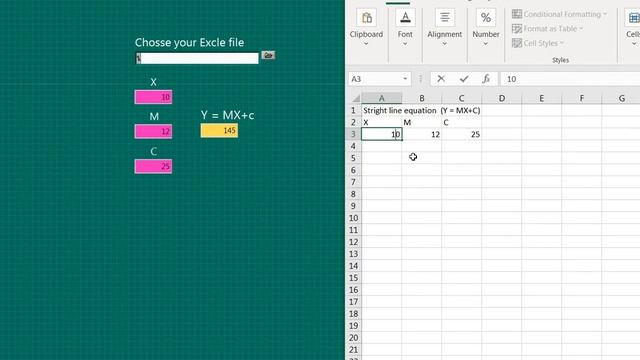The image size is (640, 360).
Task: Click cell with 'Stright line equation' text
Action: click(x=382, y=110)
